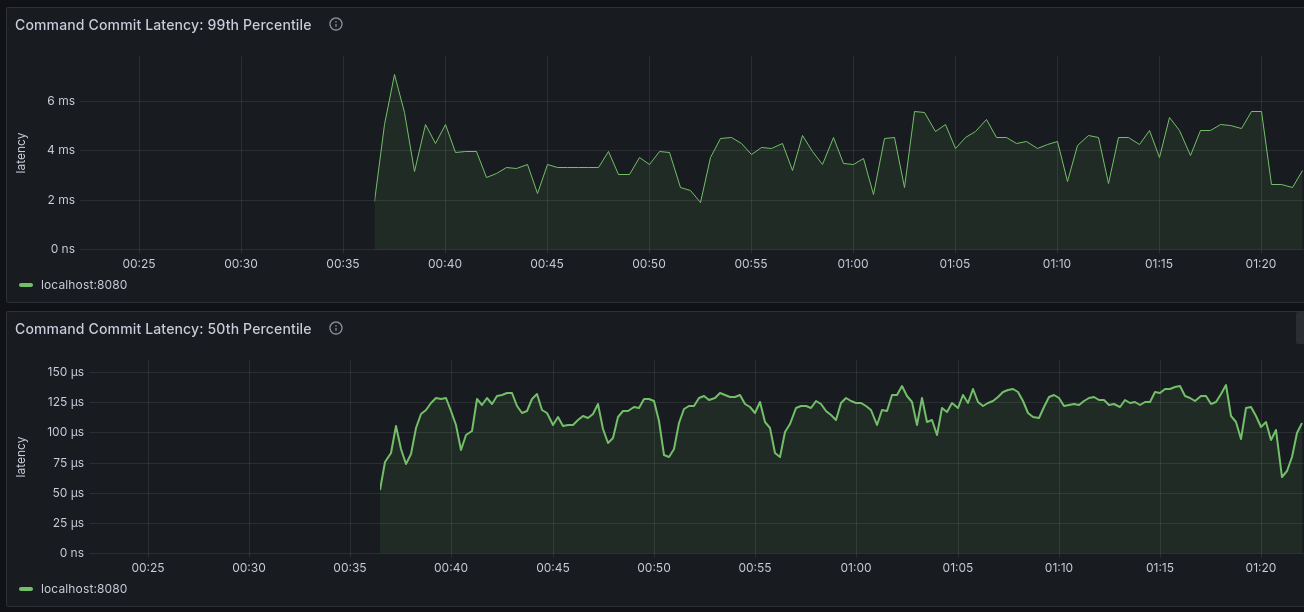Click 00:40 time label on 50th Percentile axis

point(450,568)
